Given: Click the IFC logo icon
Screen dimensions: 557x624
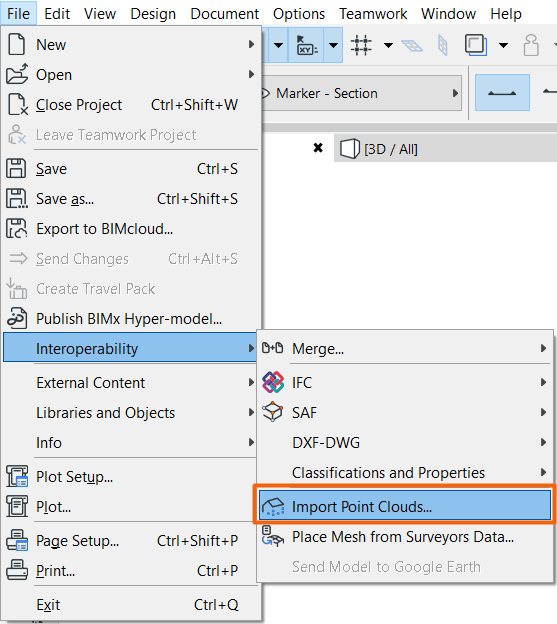Looking at the screenshot, I should [273, 382].
